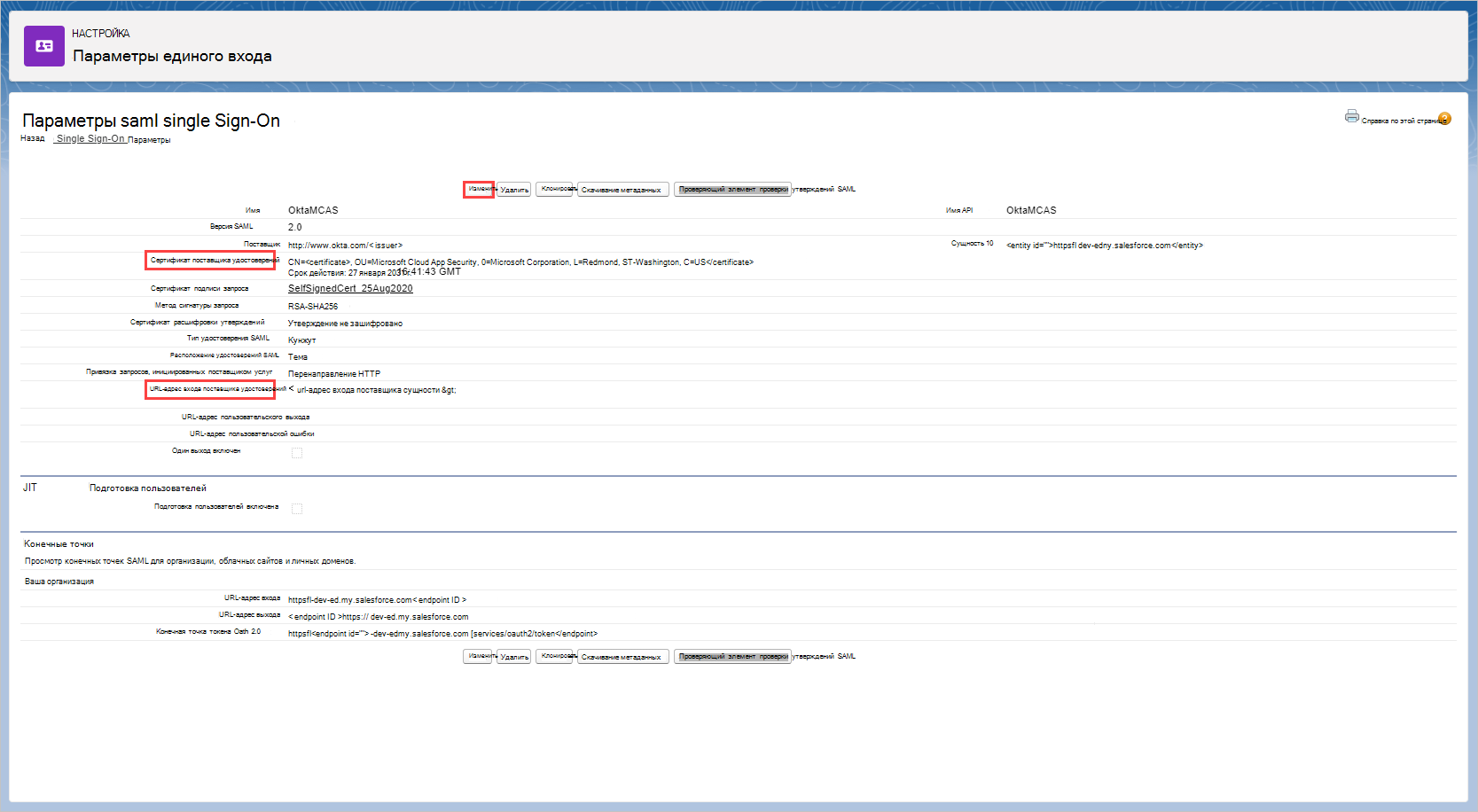Screen dimensions: 1478x812
Task: Click the OAuth 2.0 token endpoint value
Action: (x=442, y=634)
